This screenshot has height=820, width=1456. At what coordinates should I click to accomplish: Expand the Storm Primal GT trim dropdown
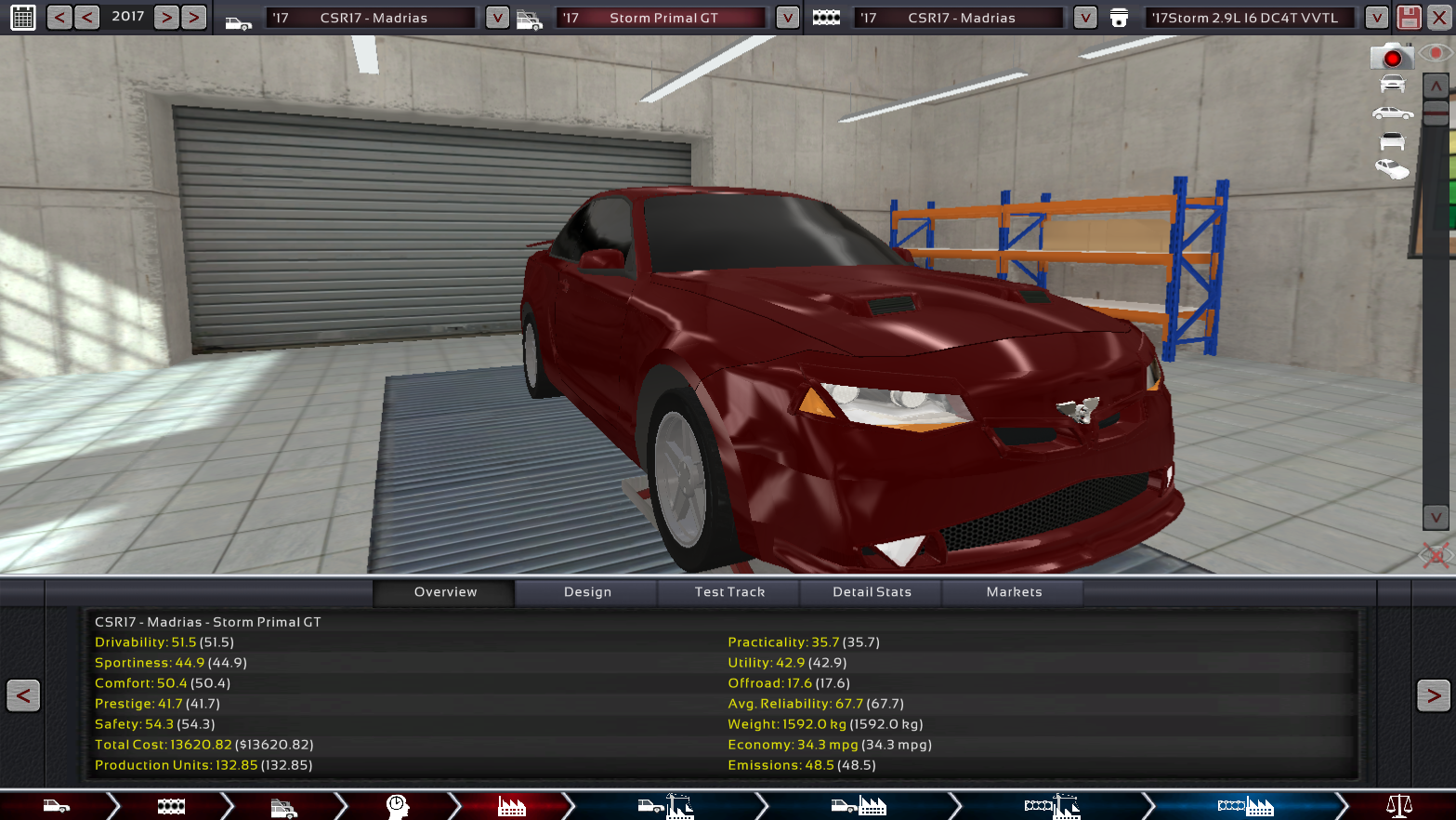787,18
